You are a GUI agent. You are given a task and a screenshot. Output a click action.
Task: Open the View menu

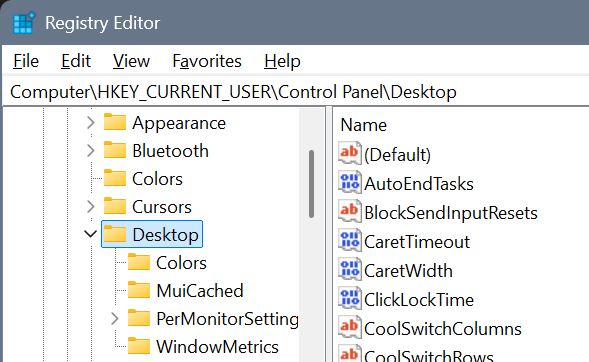(x=131, y=61)
